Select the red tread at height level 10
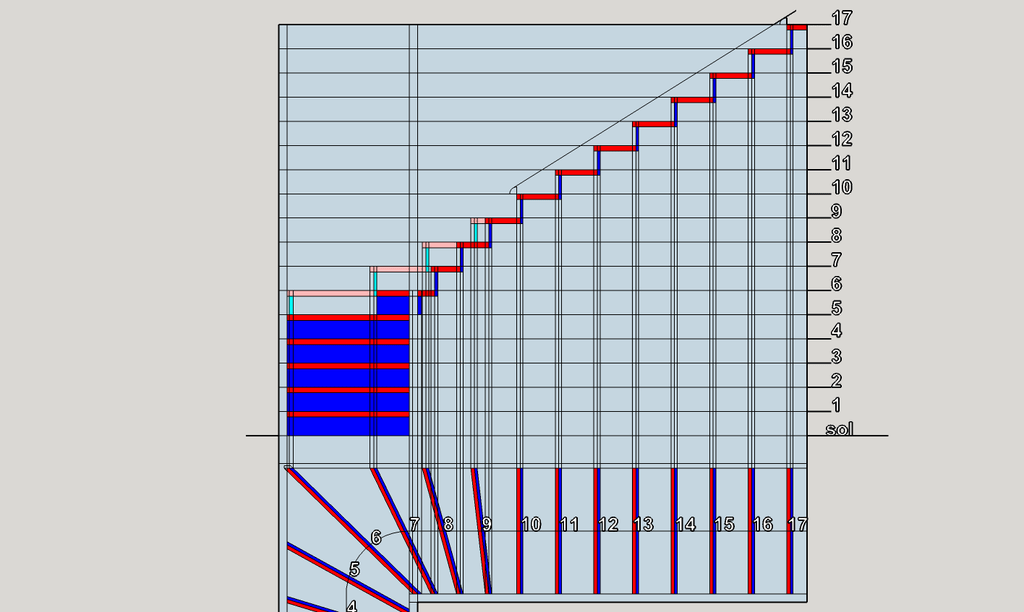This screenshot has width=1024, height=612. click(539, 197)
